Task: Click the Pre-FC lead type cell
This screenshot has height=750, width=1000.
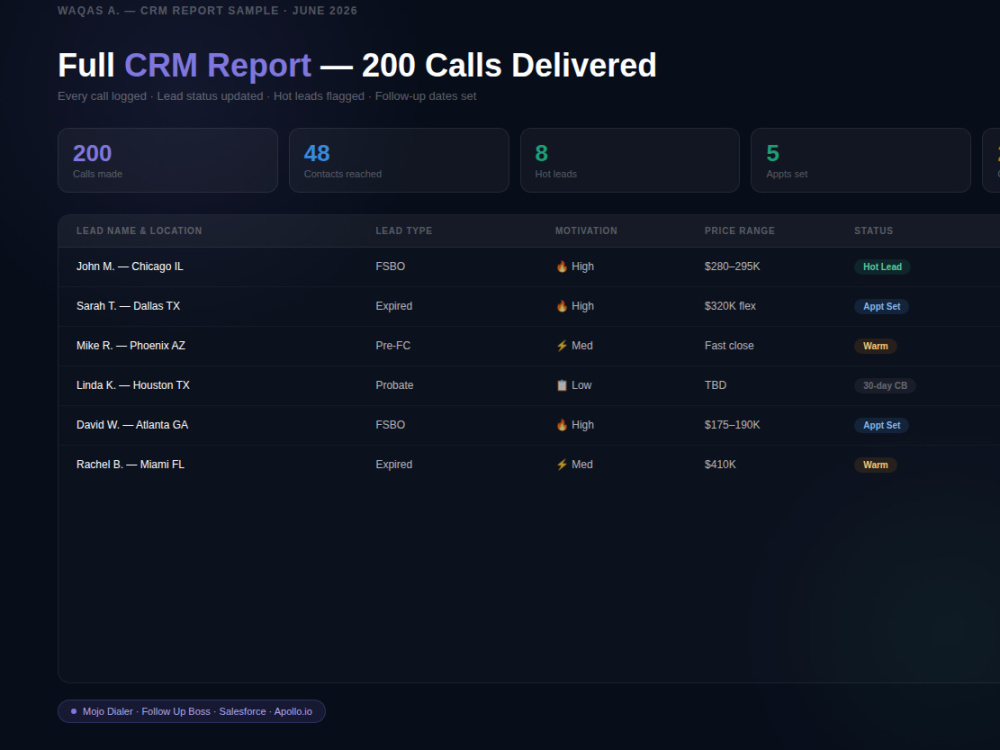Action: coord(393,346)
